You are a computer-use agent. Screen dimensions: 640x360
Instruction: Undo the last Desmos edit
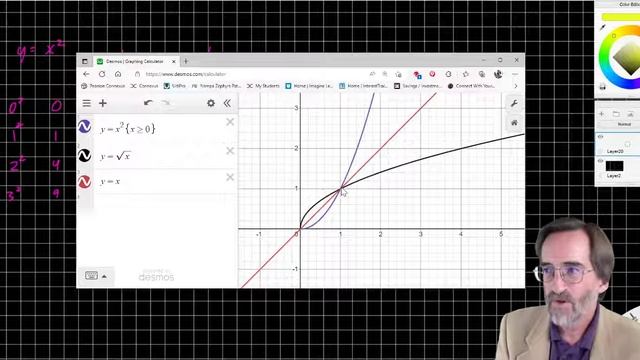[x=148, y=103]
